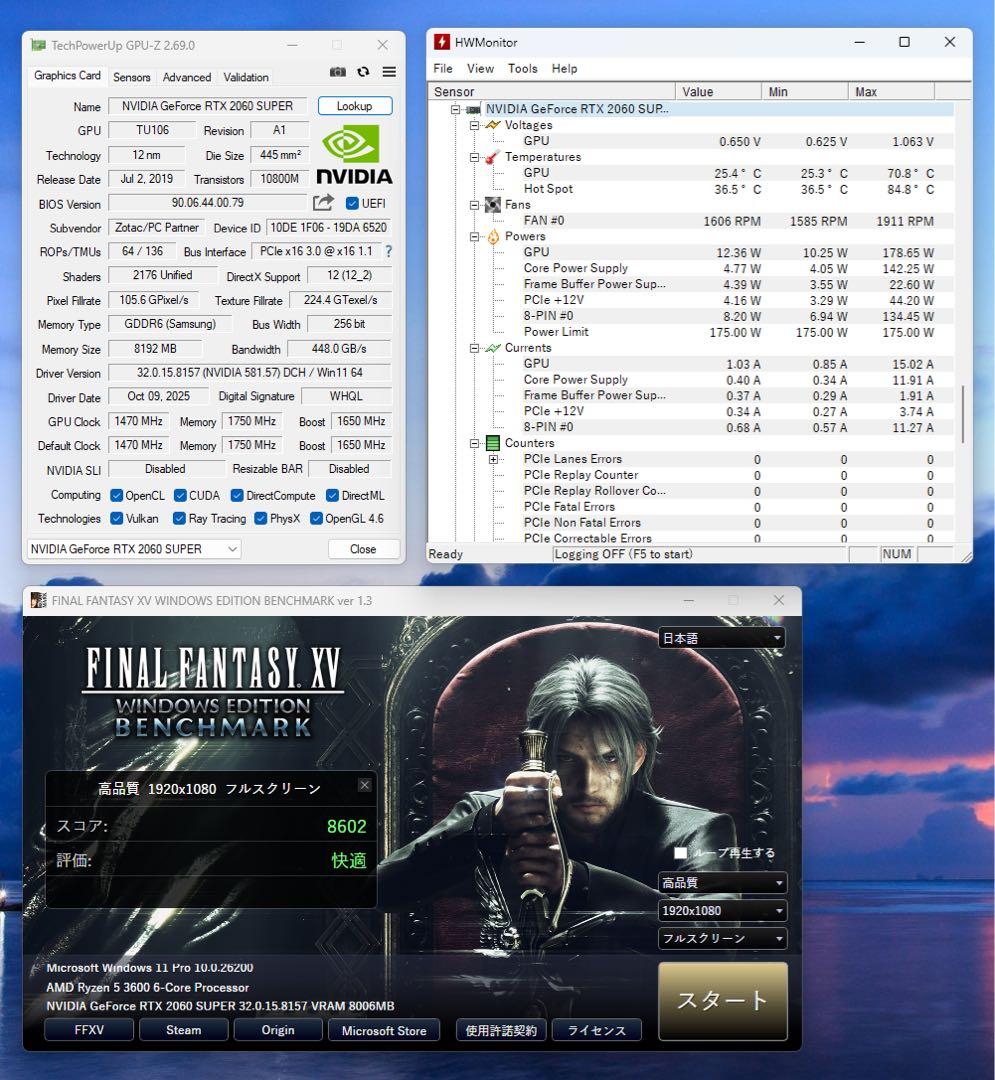The width and height of the screenshot is (995, 1080).
Task: Collapse the Voltages tree node
Action: [474, 125]
